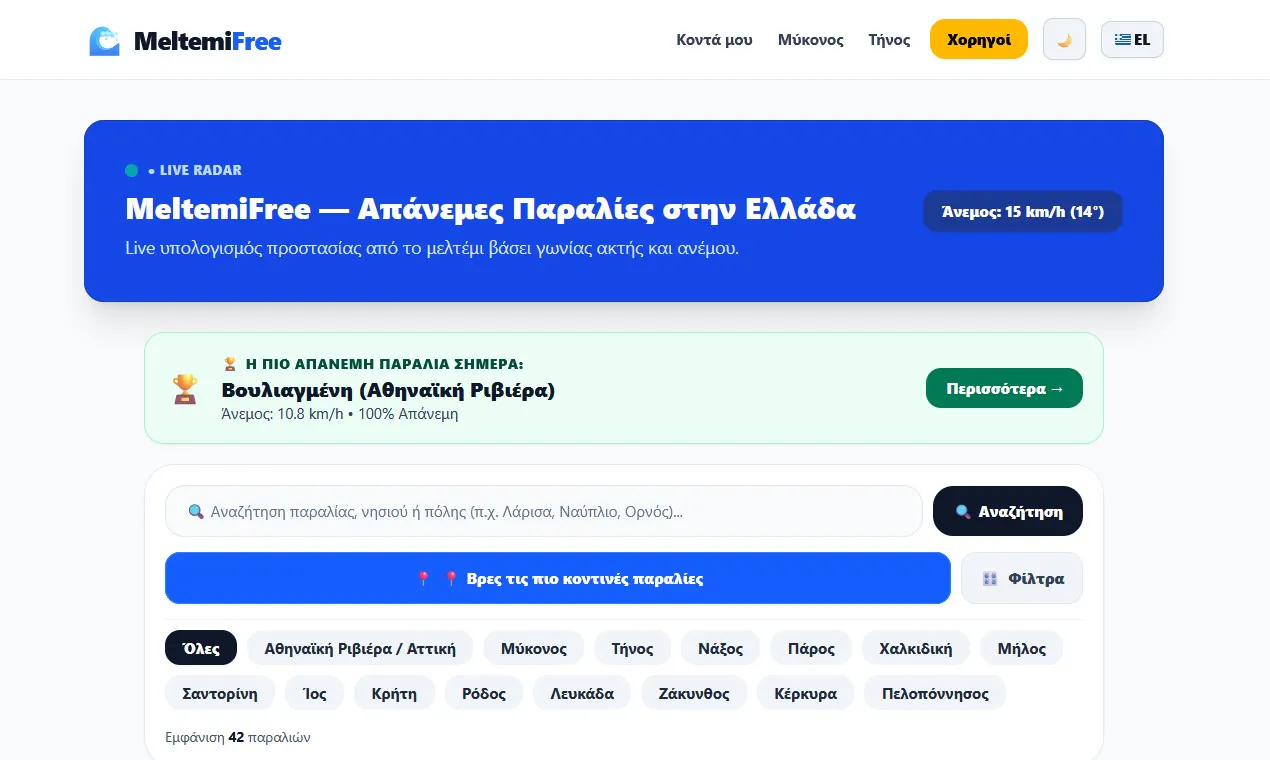The height and width of the screenshot is (760, 1270).
Task: Select the Ίος region chip
Action: click(314, 693)
